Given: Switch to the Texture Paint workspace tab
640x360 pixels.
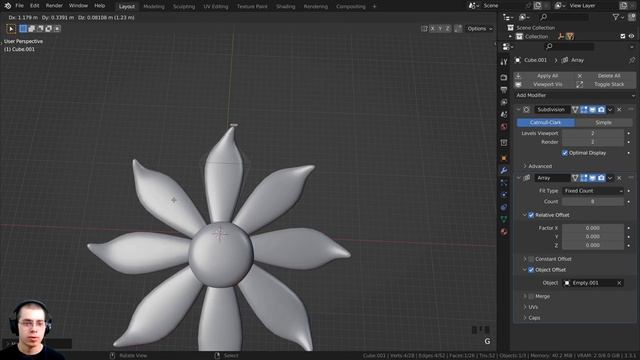Looking at the screenshot, I should [x=252, y=7].
